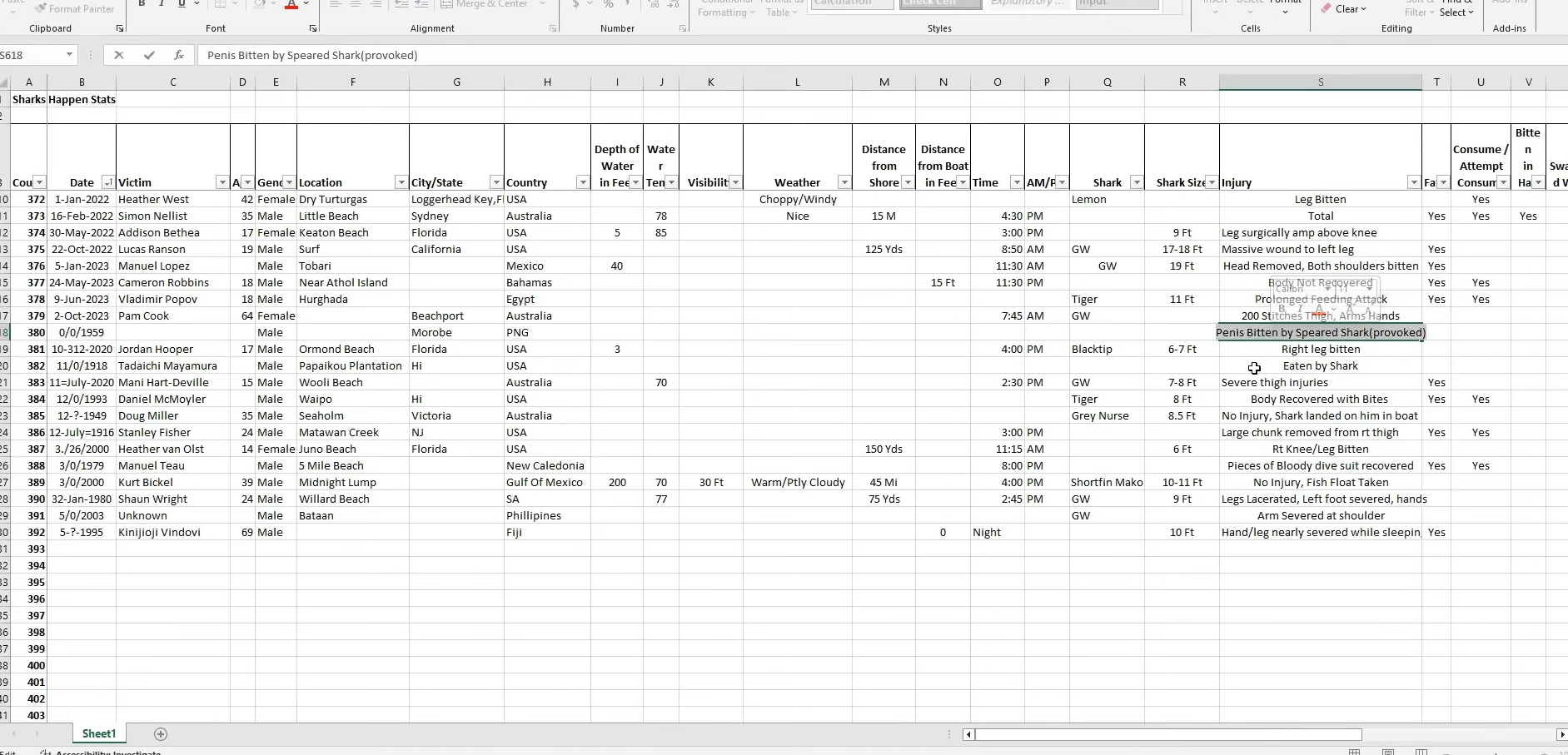Open the underline style dropdown arrow

tap(197, 4)
